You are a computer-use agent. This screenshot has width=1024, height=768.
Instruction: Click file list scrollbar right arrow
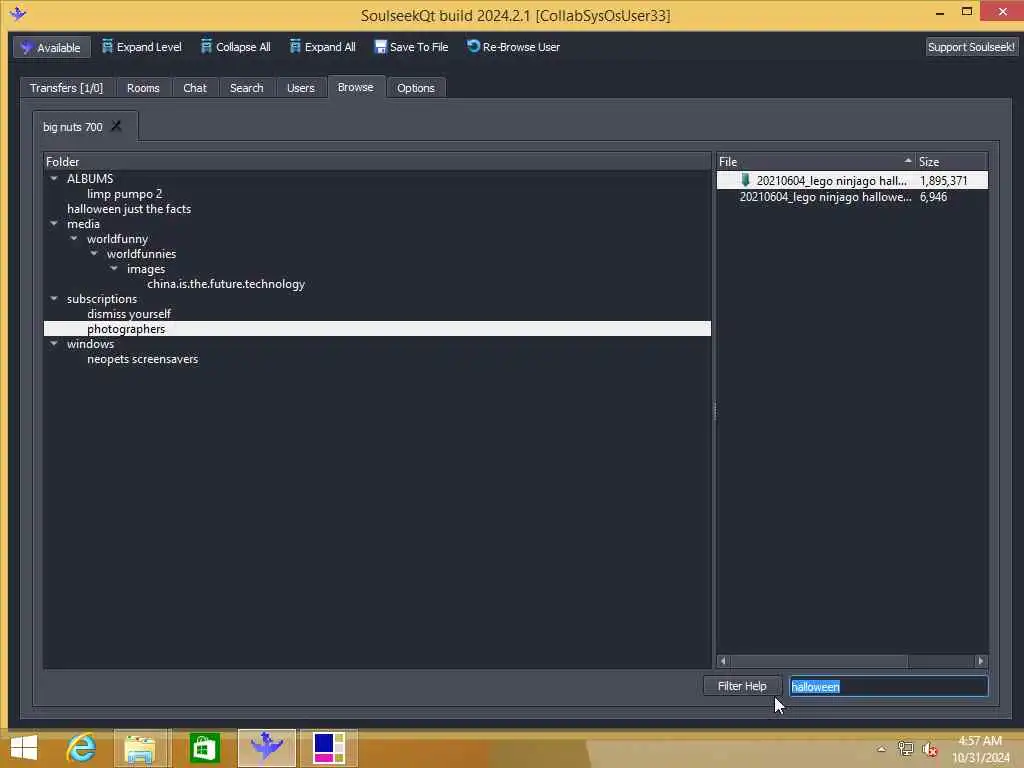(981, 661)
